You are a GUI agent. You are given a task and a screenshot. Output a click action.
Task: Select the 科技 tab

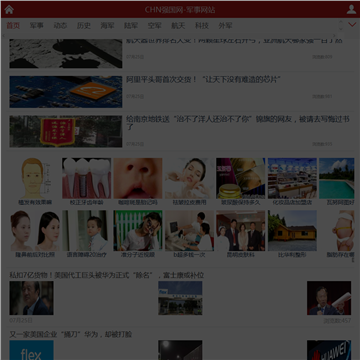(x=202, y=26)
